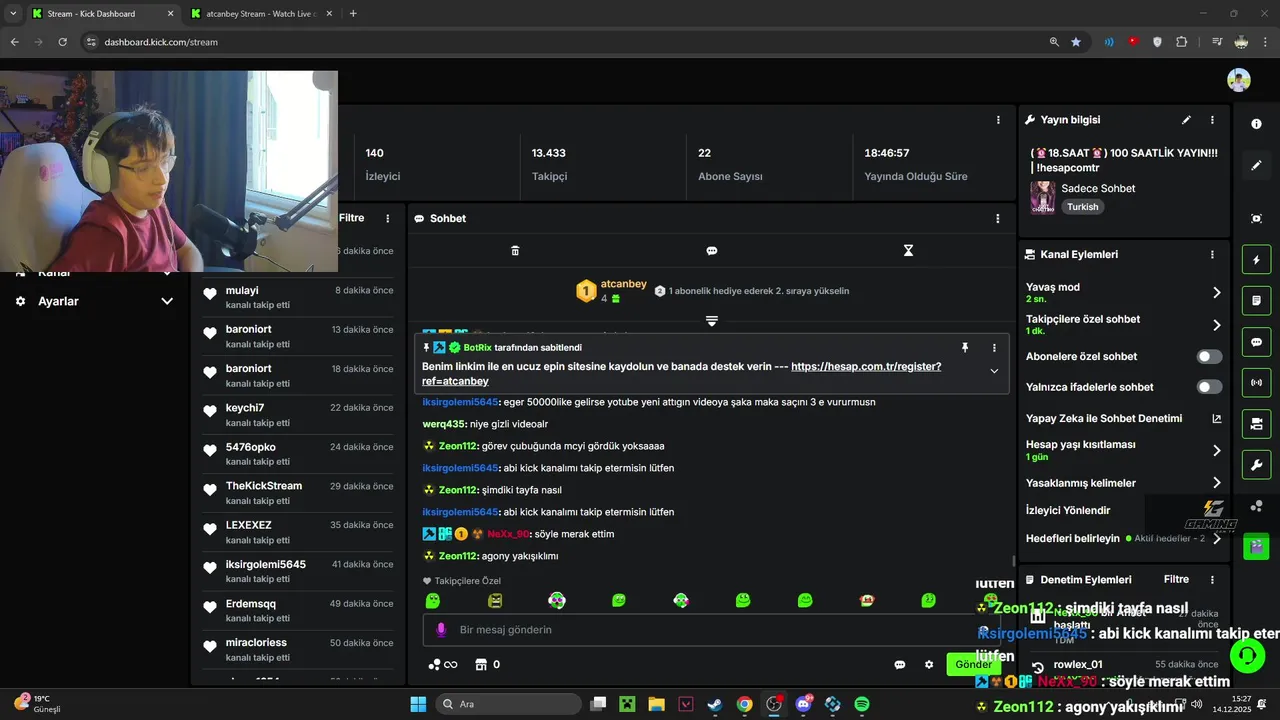1280x720 pixels.
Task: Open Yayın bilgisi three-dot menu
Action: [x=1212, y=119]
